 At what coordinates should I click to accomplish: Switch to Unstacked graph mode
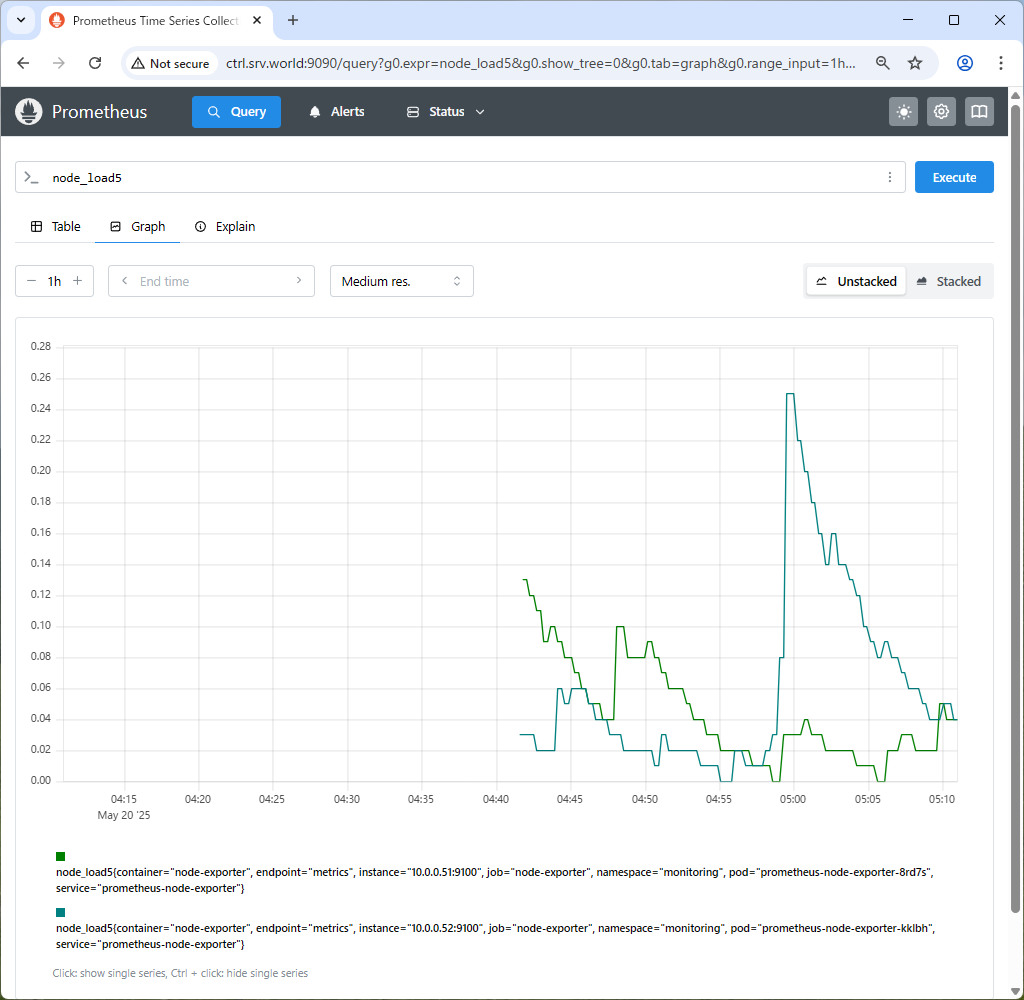click(x=856, y=282)
